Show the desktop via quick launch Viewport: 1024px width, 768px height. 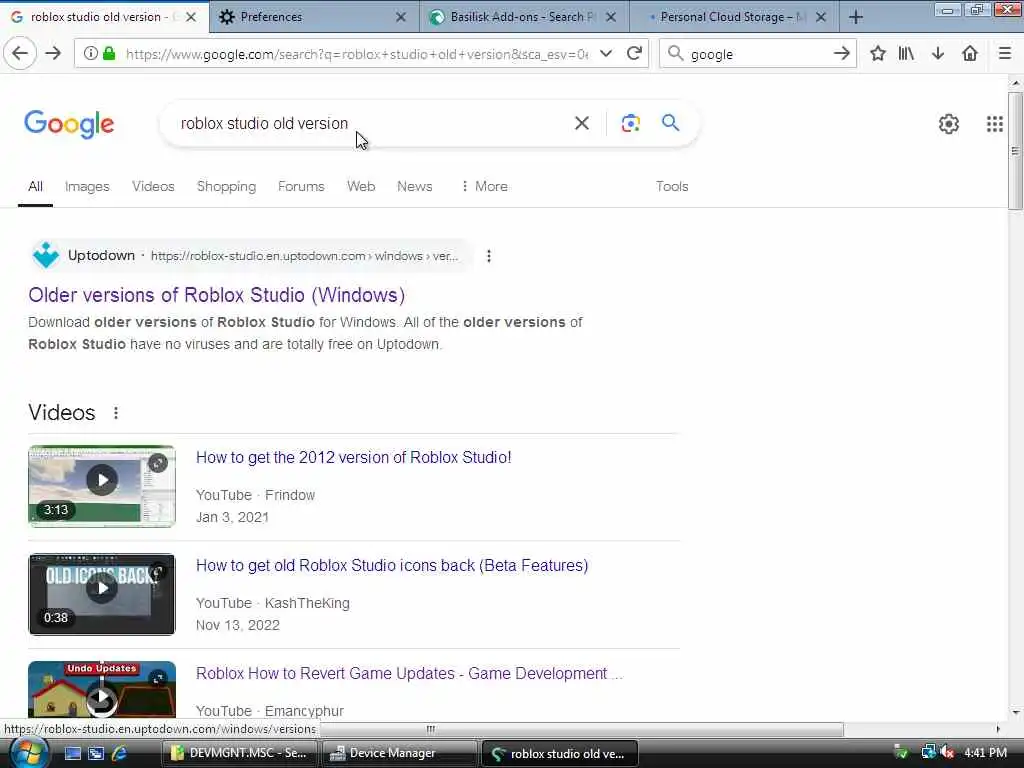coord(72,753)
